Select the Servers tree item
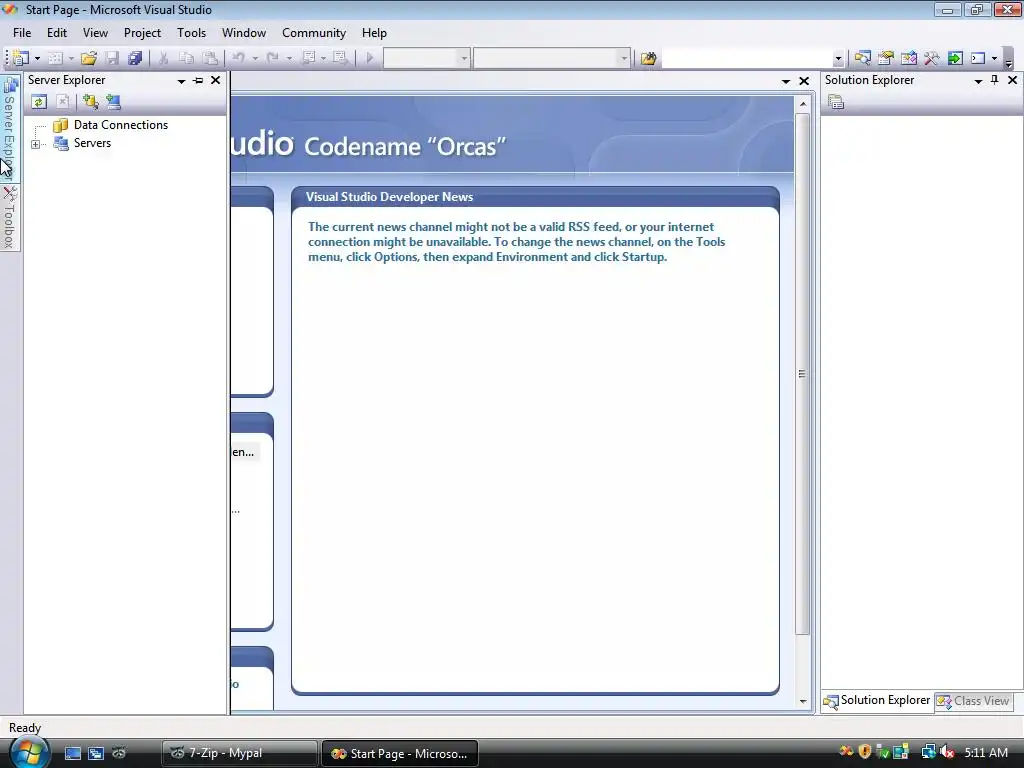 pyautogui.click(x=92, y=143)
